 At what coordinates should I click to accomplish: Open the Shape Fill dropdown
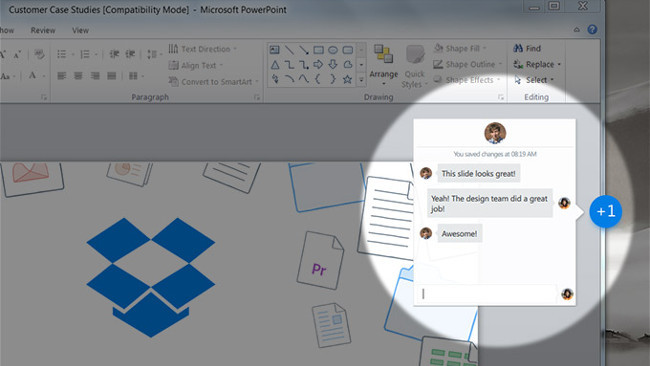[x=460, y=48]
